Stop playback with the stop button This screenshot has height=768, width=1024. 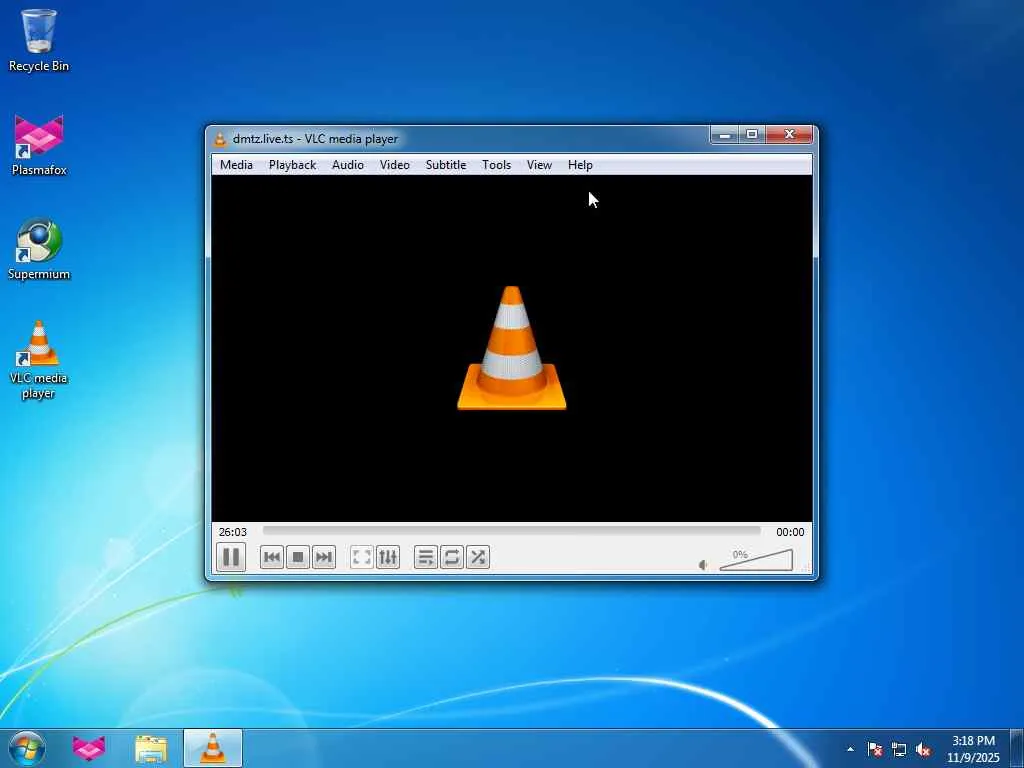(298, 557)
